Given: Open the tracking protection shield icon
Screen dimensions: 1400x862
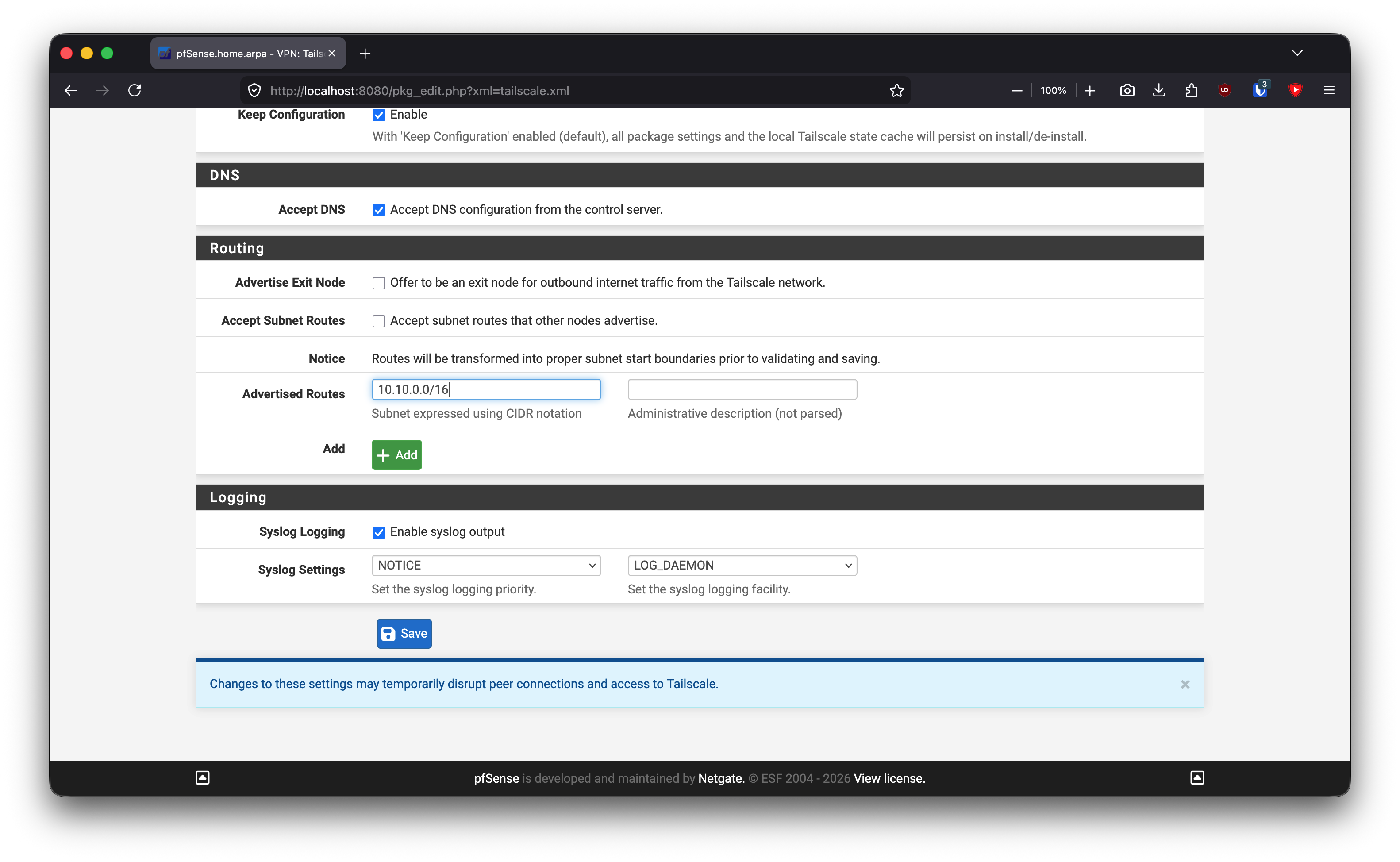Looking at the screenshot, I should click(254, 91).
